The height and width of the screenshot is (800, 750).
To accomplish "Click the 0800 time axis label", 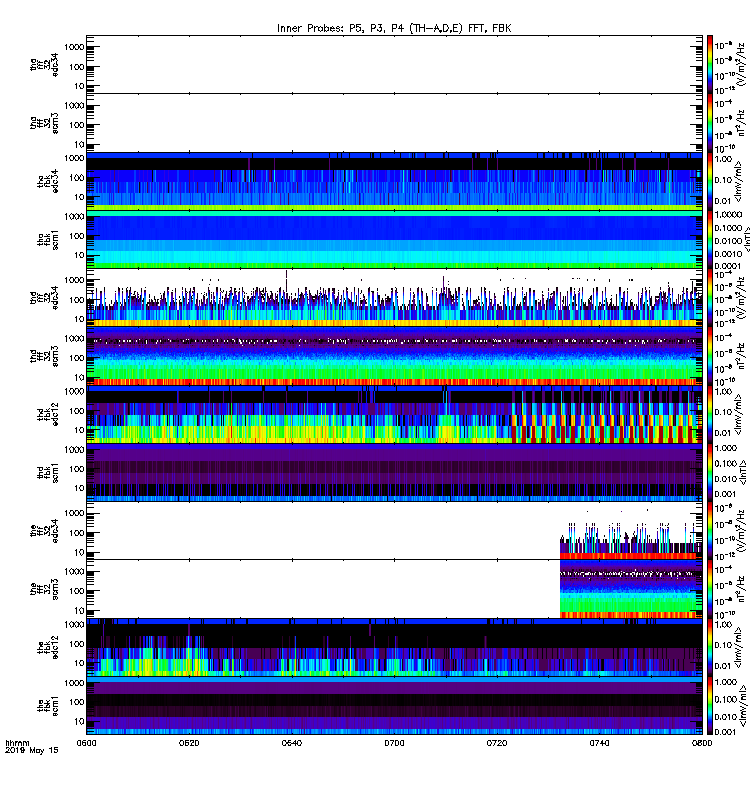I will click(702, 743).
